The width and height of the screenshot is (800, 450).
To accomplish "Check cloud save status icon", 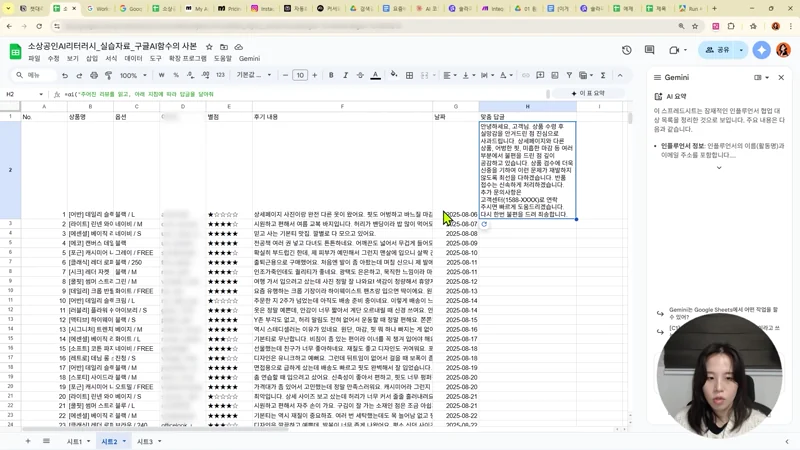I will 238,46.
